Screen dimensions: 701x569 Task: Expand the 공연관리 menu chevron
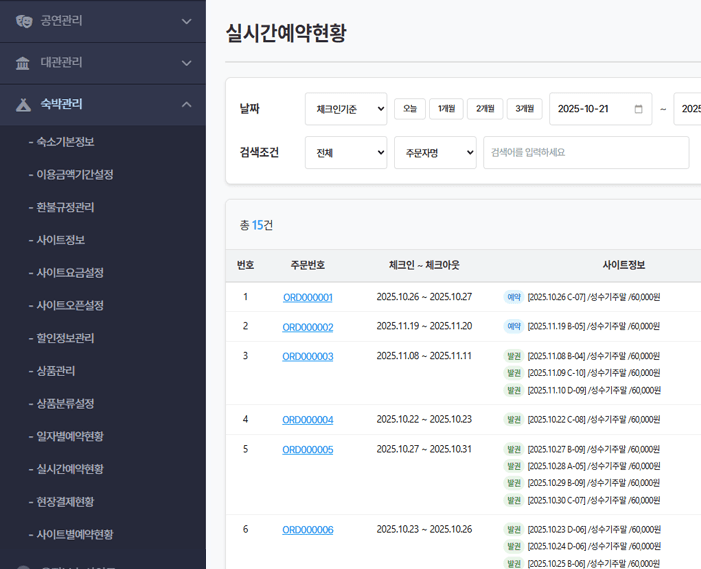point(186,21)
